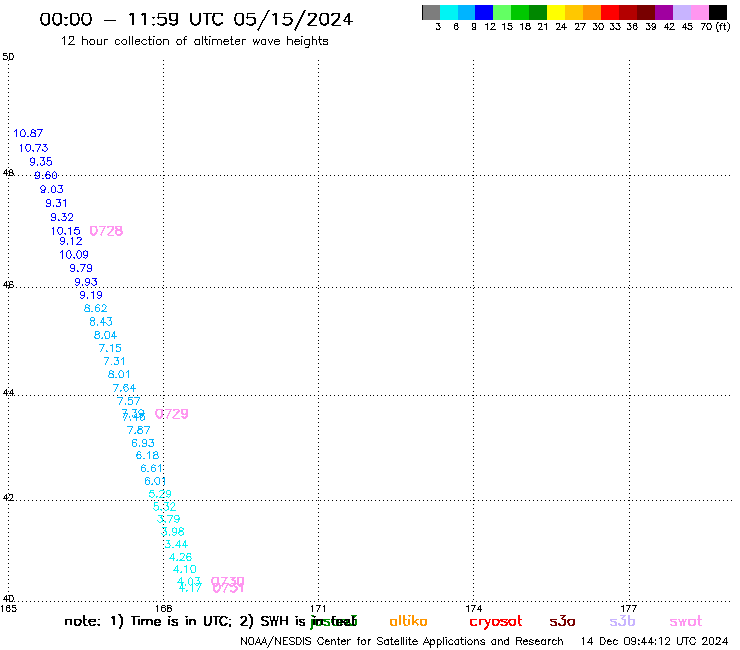Viewport: 740px width, 650px height.
Task: Click the 171 longitude axis label
Action: [x=318, y=609]
